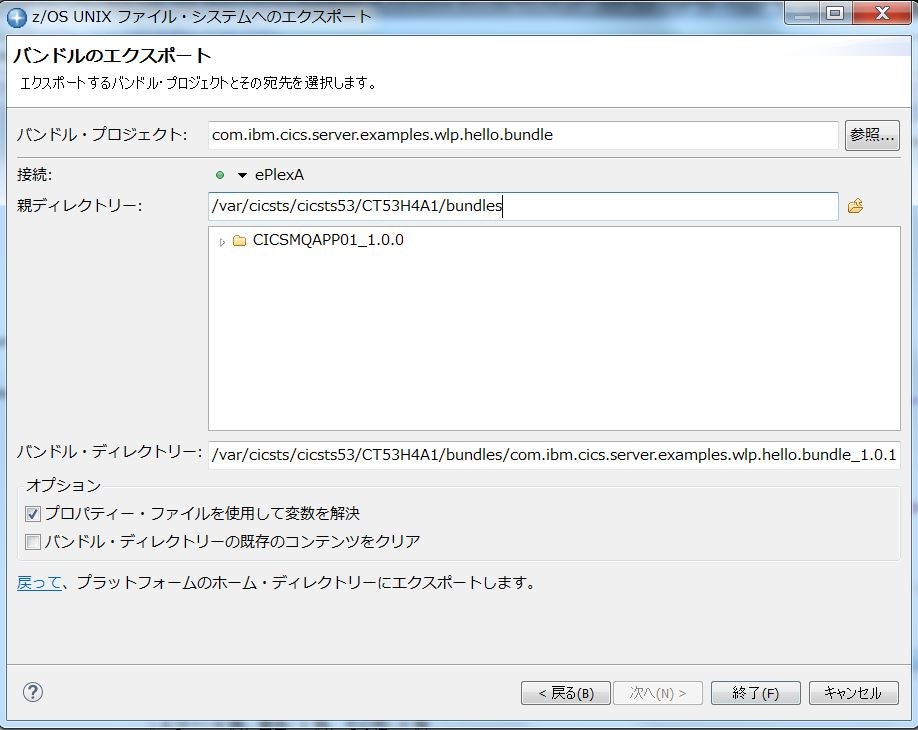Open help with the question mark icon

[33, 692]
